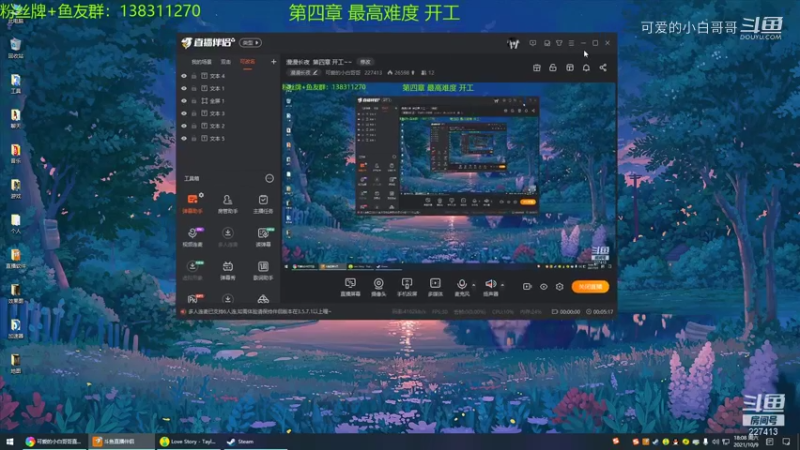The width and height of the screenshot is (800, 450).
Task: Toggle visibility of 文本 4 layer
Action: pyautogui.click(x=184, y=76)
